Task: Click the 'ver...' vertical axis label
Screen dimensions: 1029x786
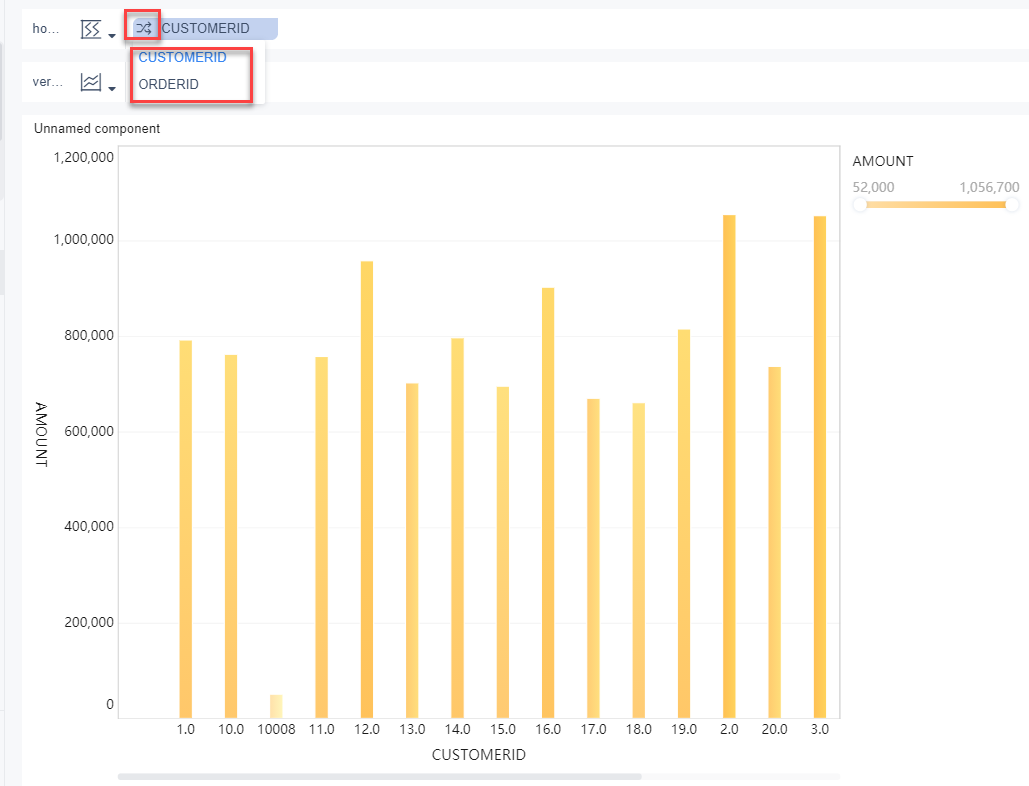Action: click(48, 82)
